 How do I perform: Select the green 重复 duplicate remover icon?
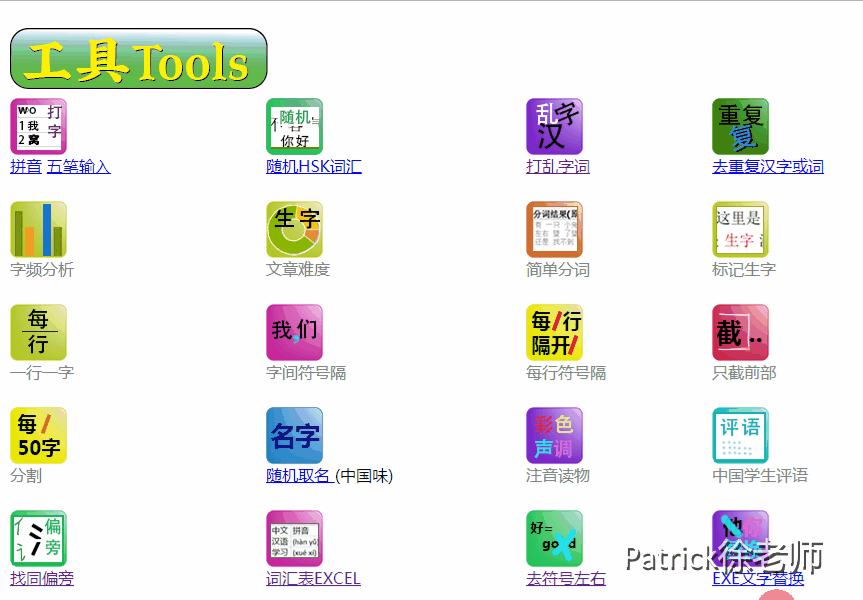tap(740, 127)
